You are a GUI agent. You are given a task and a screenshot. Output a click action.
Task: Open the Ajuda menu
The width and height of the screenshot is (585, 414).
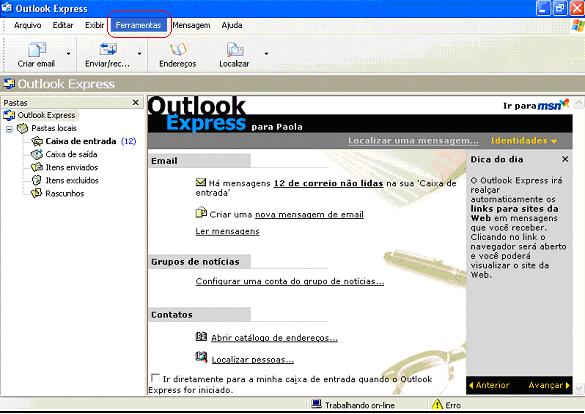point(232,25)
